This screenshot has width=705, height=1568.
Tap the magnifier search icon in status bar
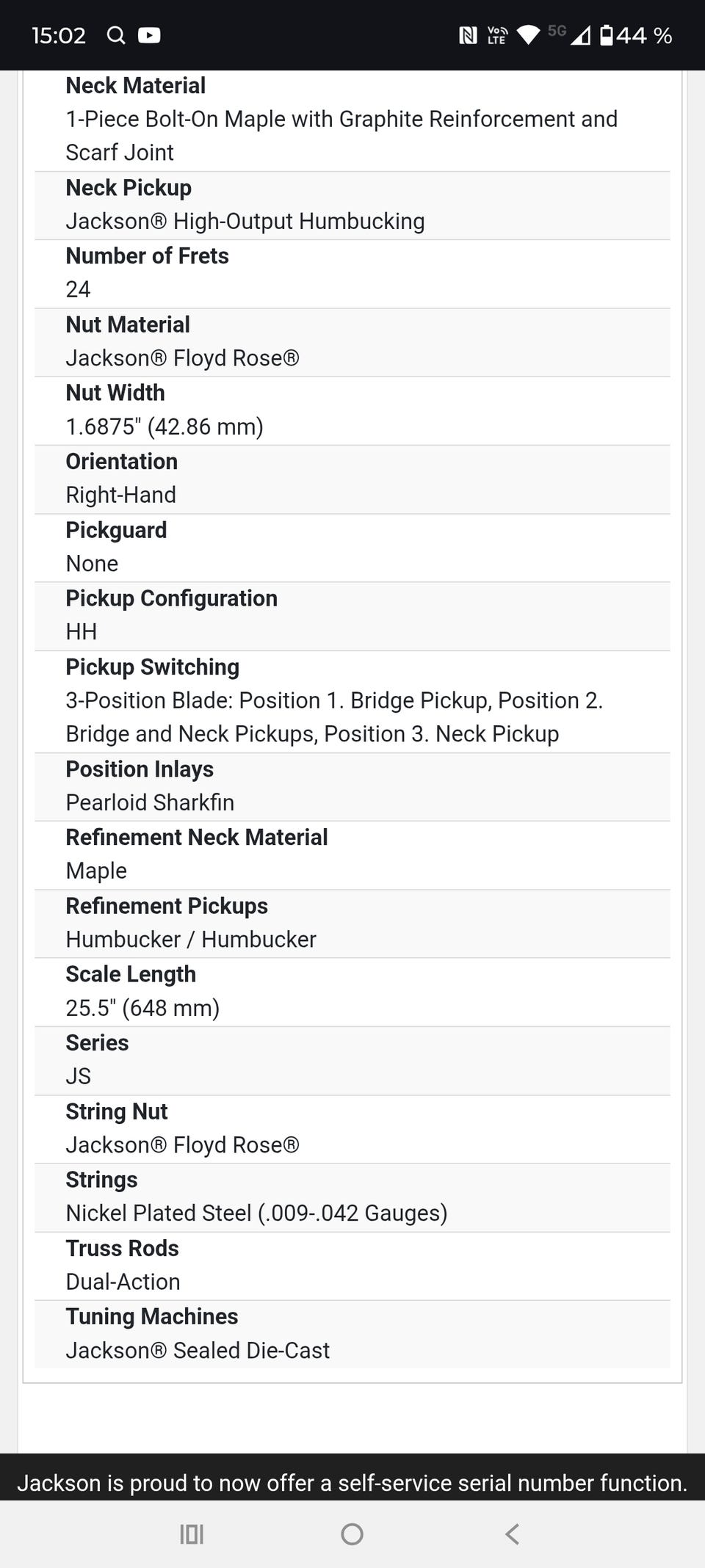tap(116, 35)
